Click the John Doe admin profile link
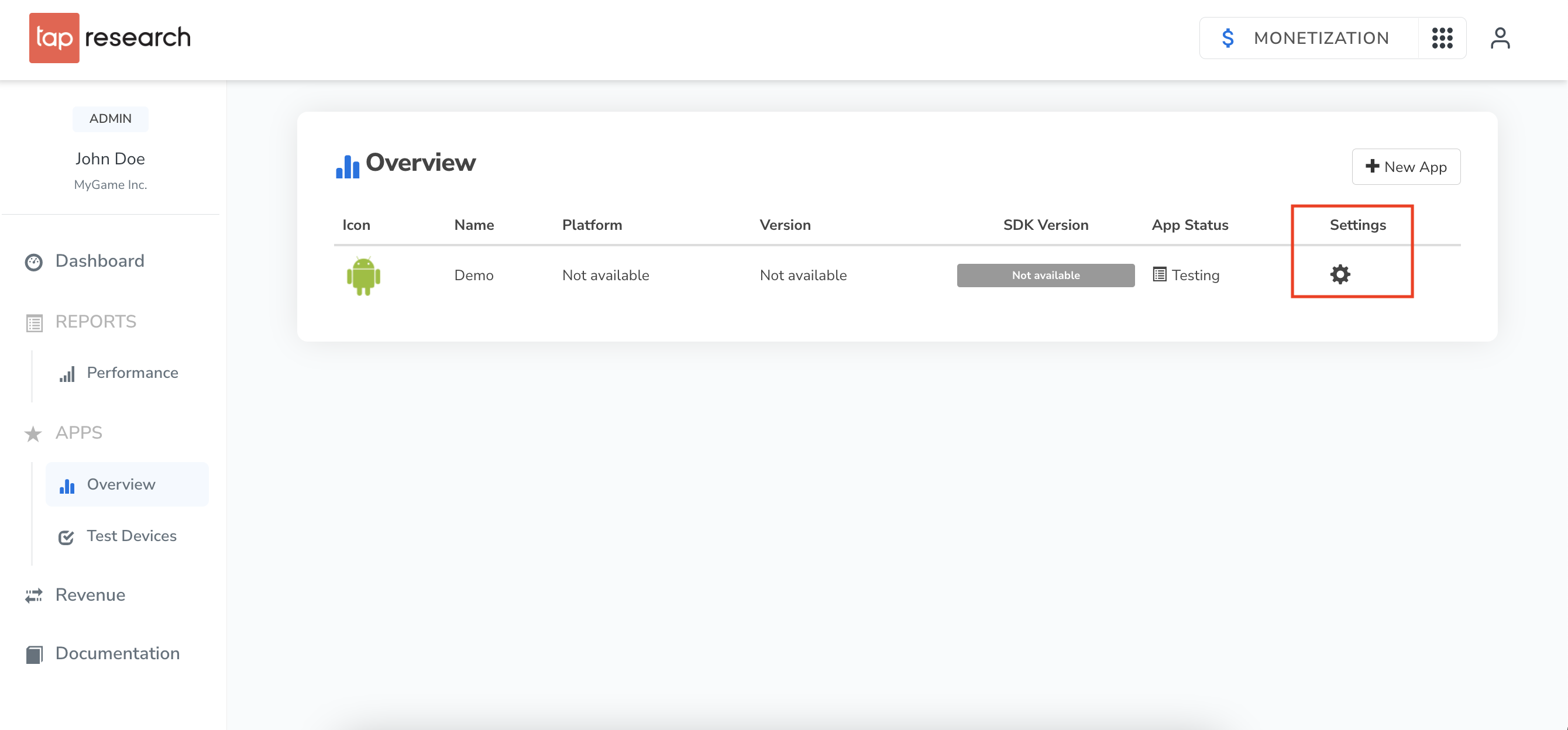This screenshot has width=1568, height=730. 110,158
